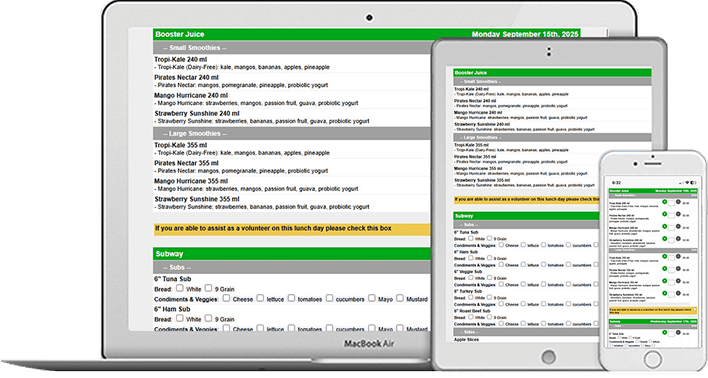
Task: Click '6" Roast Beef Sub' on the tablet
Action: (472, 311)
